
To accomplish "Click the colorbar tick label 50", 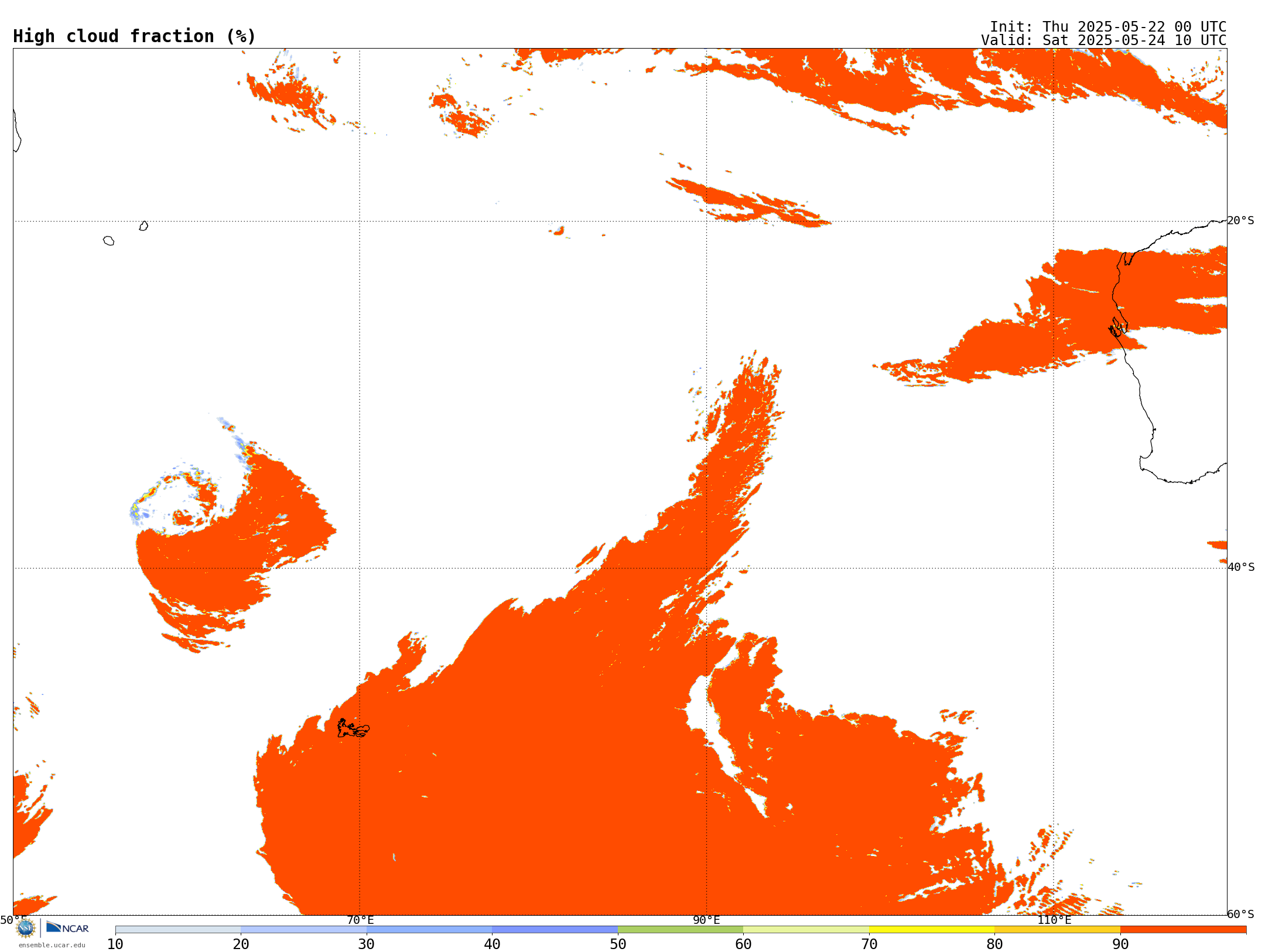I will (x=618, y=944).
